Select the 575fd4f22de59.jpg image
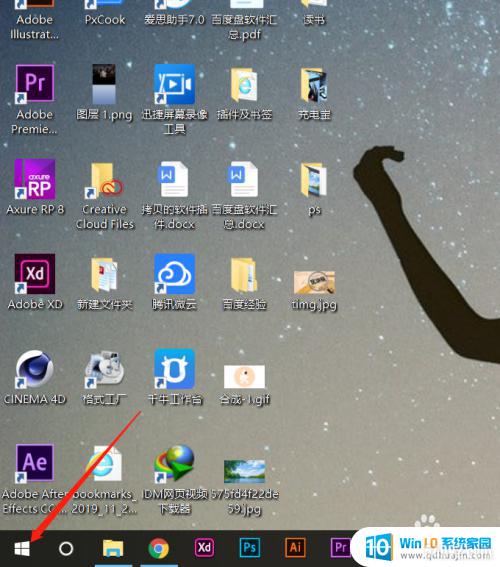This screenshot has width=500, height=567. point(244,487)
